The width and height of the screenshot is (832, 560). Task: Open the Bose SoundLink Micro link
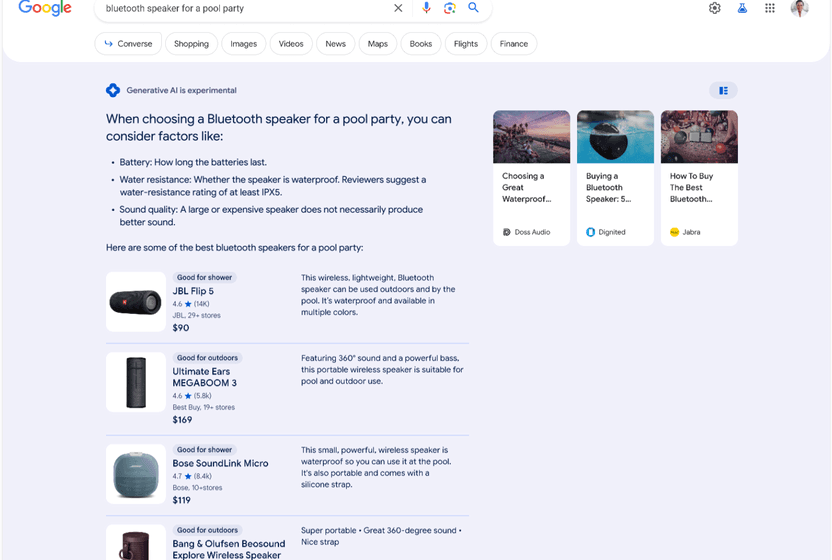tap(220, 463)
